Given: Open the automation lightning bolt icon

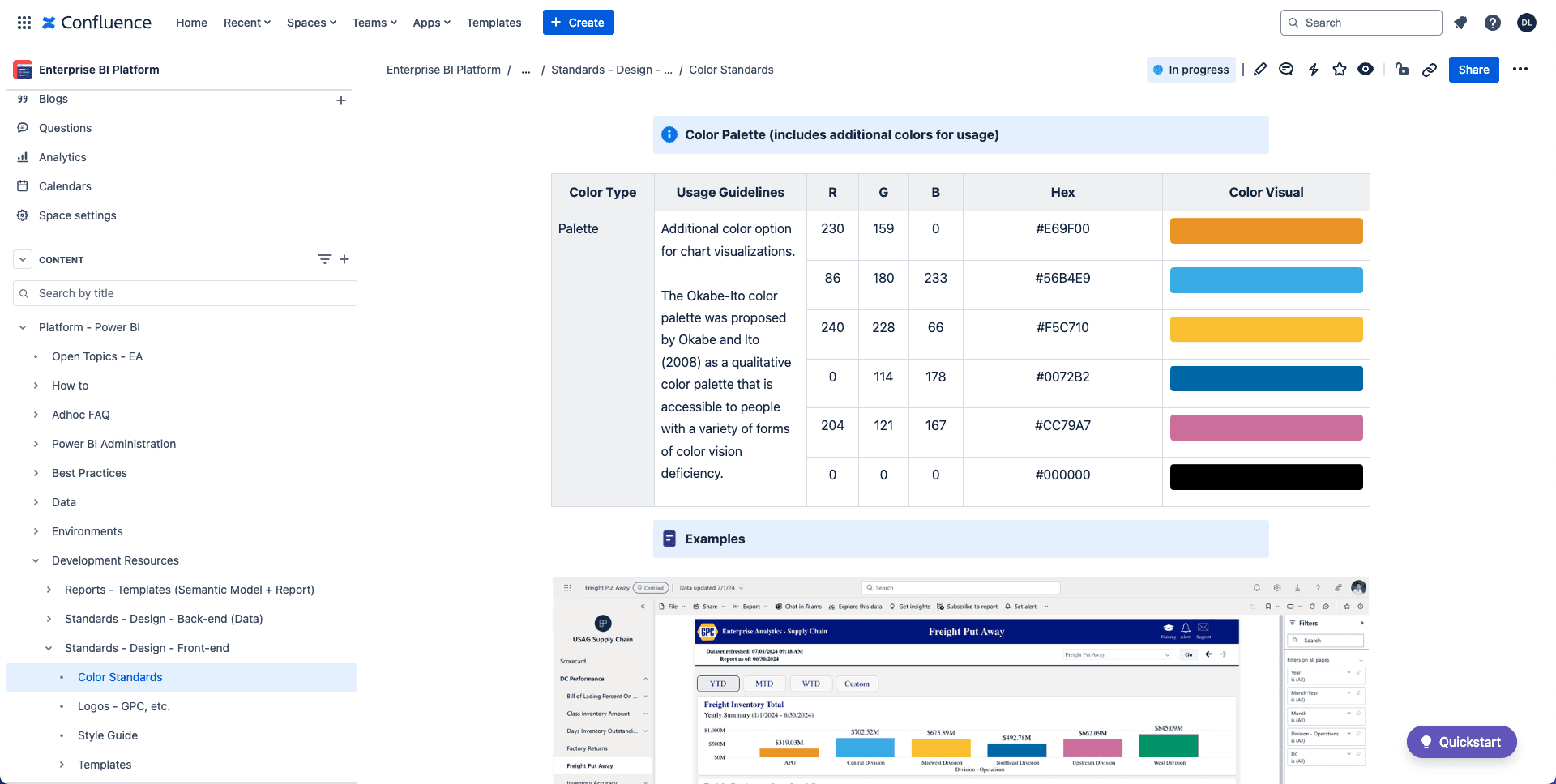Looking at the screenshot, I should [1314, 70].
